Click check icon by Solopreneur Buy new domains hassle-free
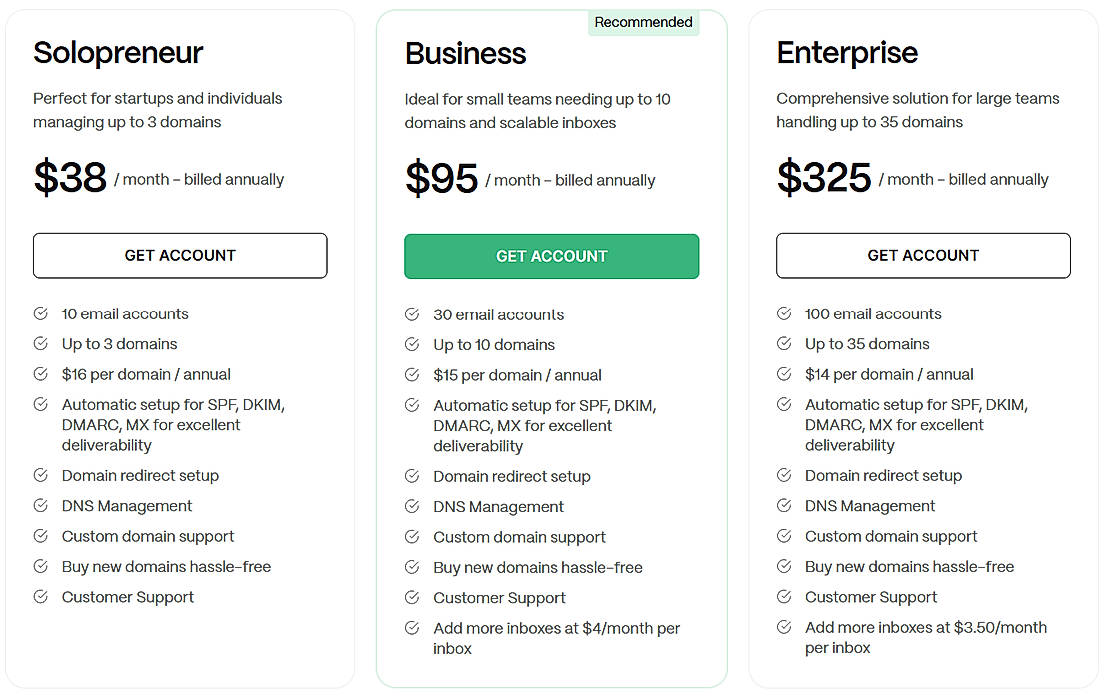1108x696 pixels. 41,567
